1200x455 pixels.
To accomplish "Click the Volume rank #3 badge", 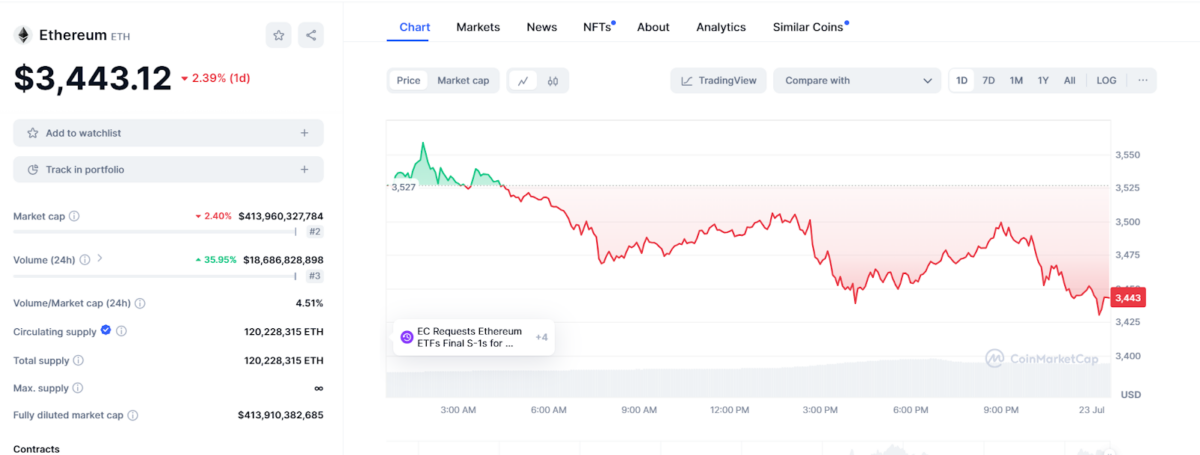I will point(314,275).
